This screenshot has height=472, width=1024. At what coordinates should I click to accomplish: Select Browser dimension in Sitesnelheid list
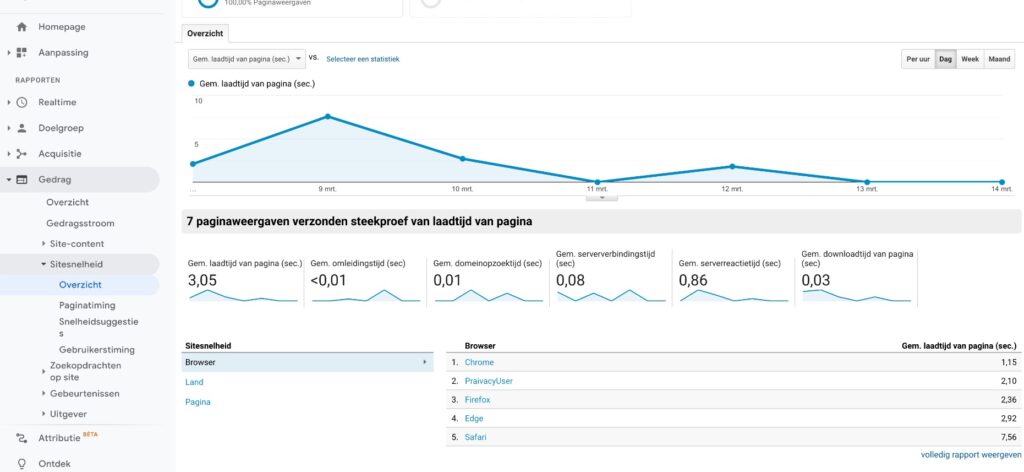(307, 362)
